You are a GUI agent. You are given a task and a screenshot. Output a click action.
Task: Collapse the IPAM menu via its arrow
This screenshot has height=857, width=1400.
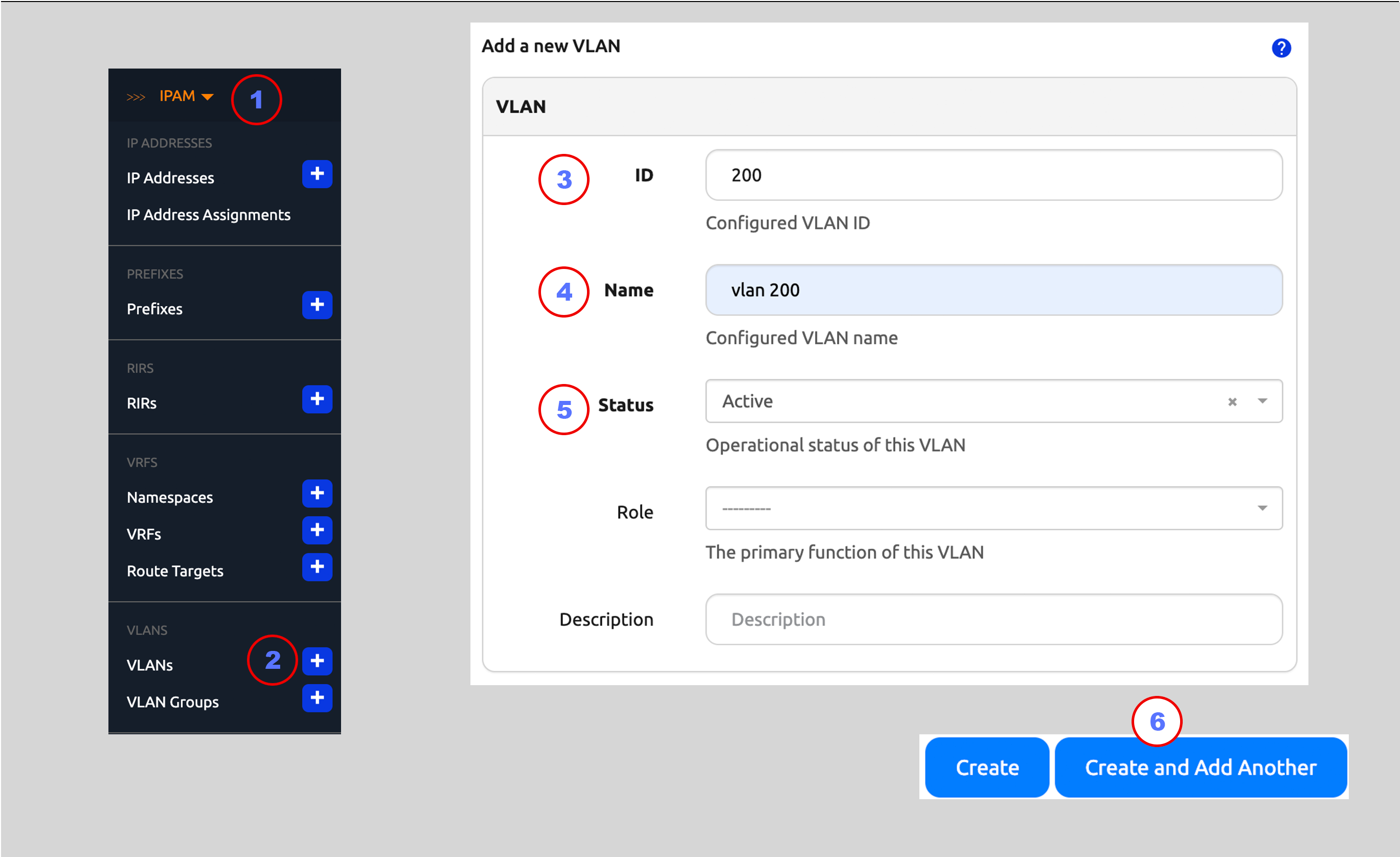(207, 96)
